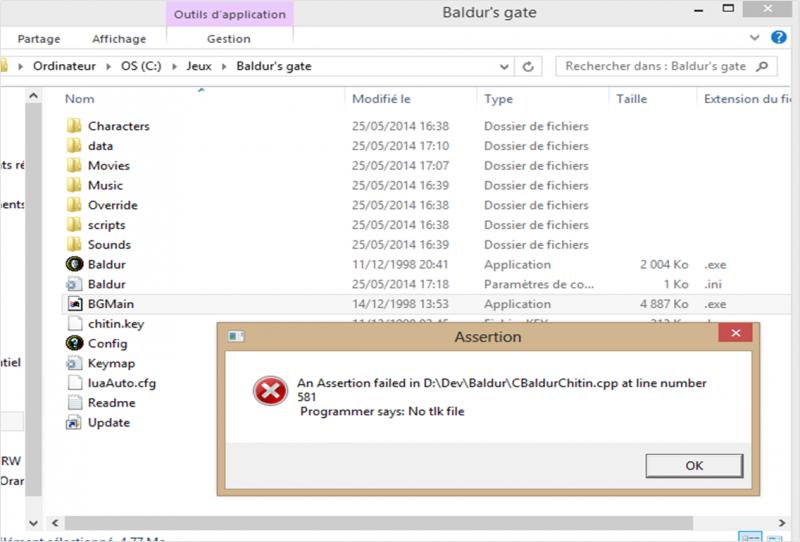The width and height of the screenshot is (800, 542).
Task: Click Baldur's gate in the address bar
Action: [x=274, y=66]
